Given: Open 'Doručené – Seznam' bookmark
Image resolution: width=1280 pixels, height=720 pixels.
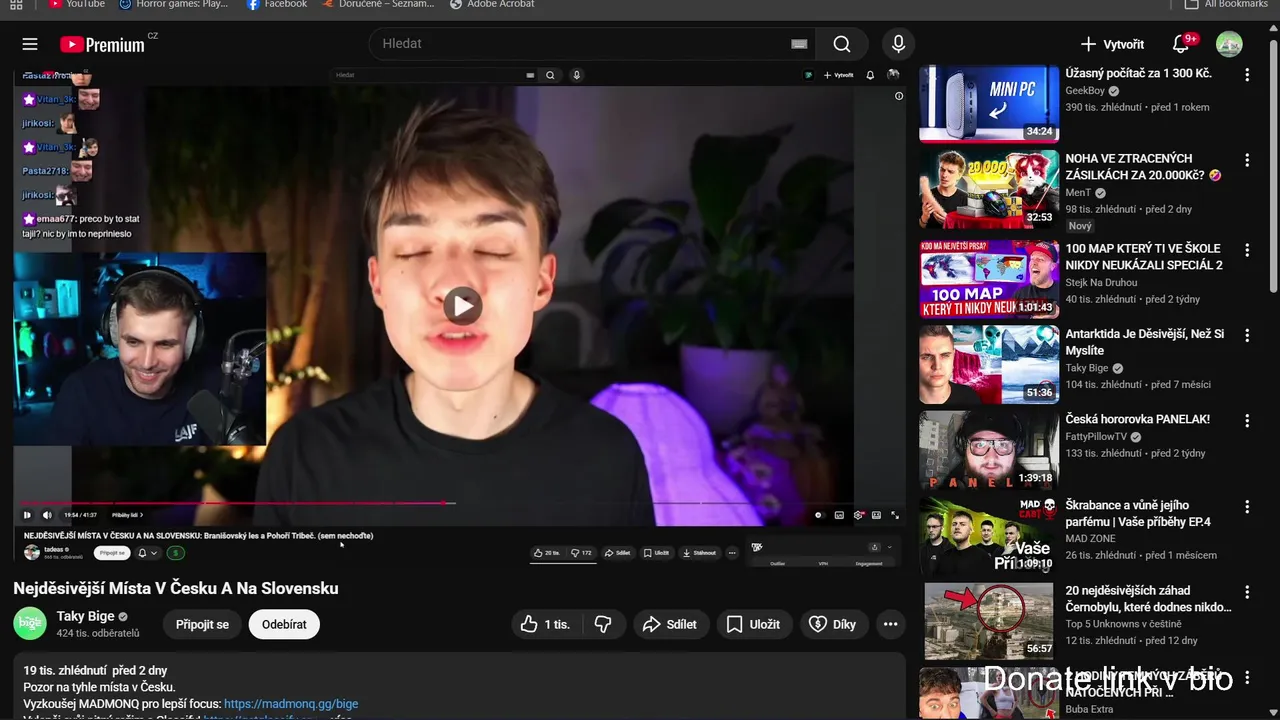Looking at the screenshot, I should coord(379,4).
